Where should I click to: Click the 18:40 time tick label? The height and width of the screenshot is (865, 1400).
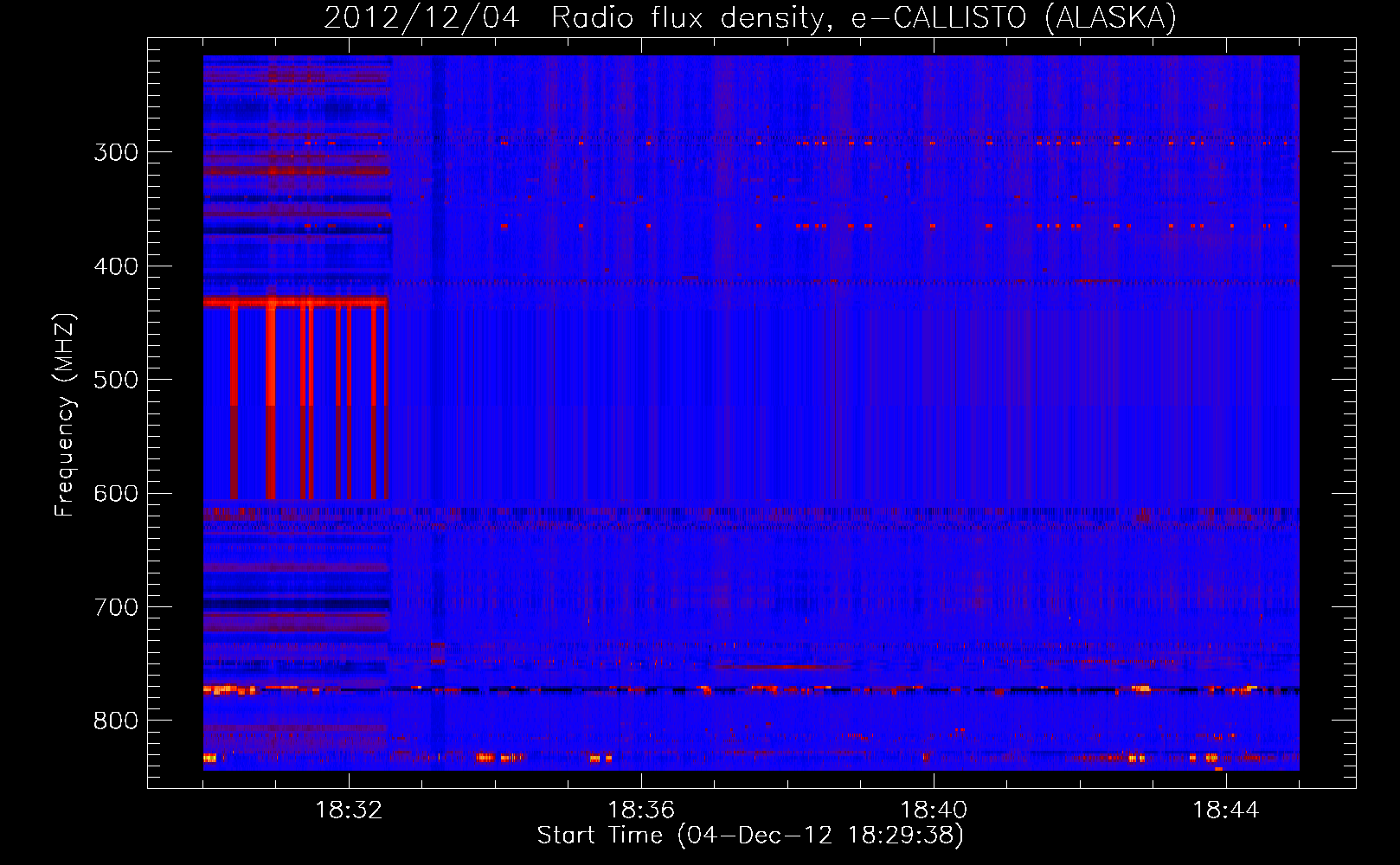tap(934, 811)
